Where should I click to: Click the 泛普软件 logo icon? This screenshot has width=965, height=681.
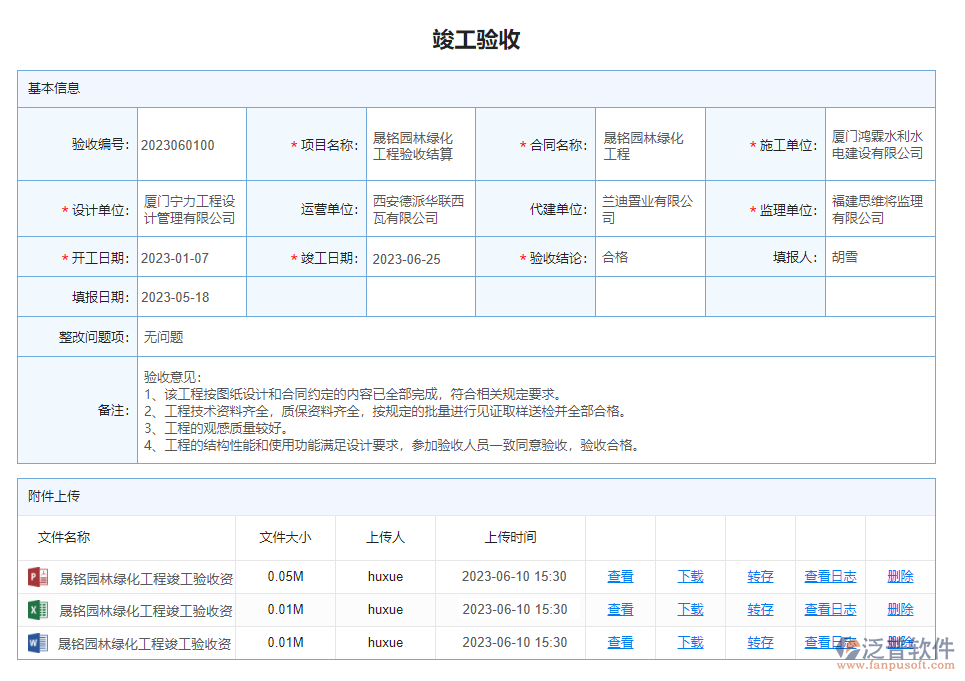pyautogui.click(x=850, y=645)
